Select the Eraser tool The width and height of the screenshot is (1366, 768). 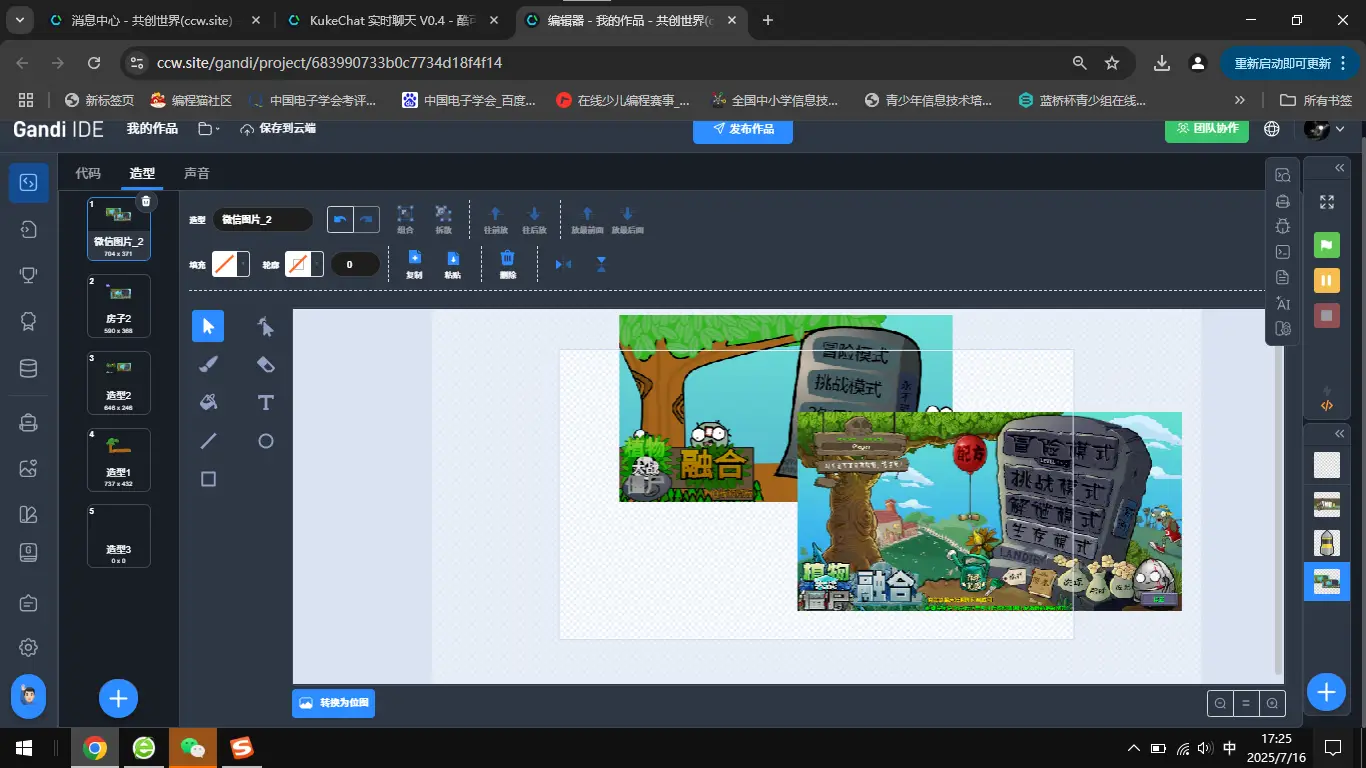click(265, 364)
